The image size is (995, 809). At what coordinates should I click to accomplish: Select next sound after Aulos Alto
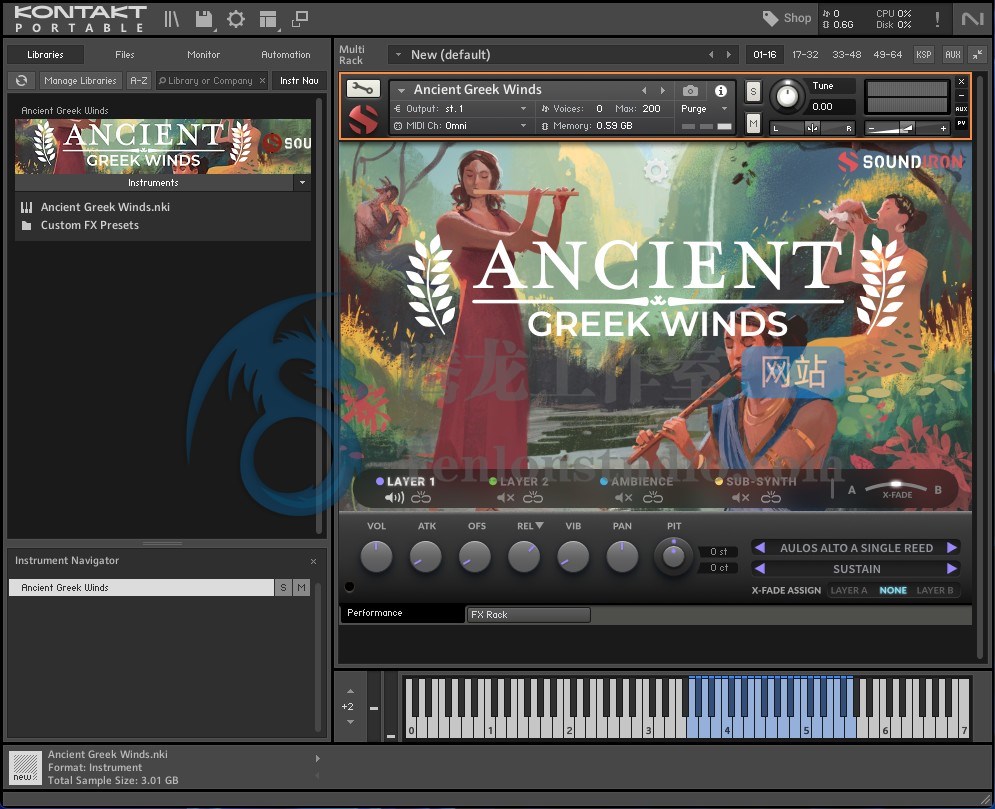click(952, 548)
